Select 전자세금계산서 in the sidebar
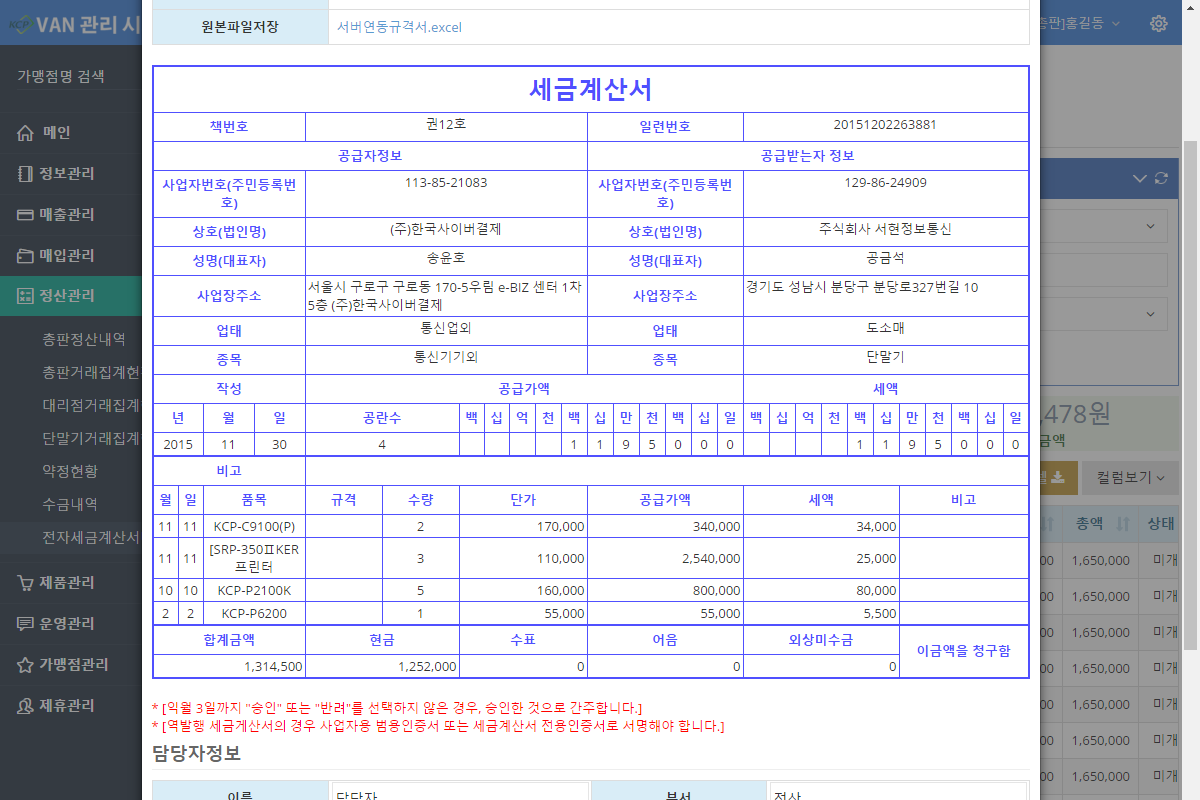Screen dimensions: 1200x800 click(x=91, y=537)
